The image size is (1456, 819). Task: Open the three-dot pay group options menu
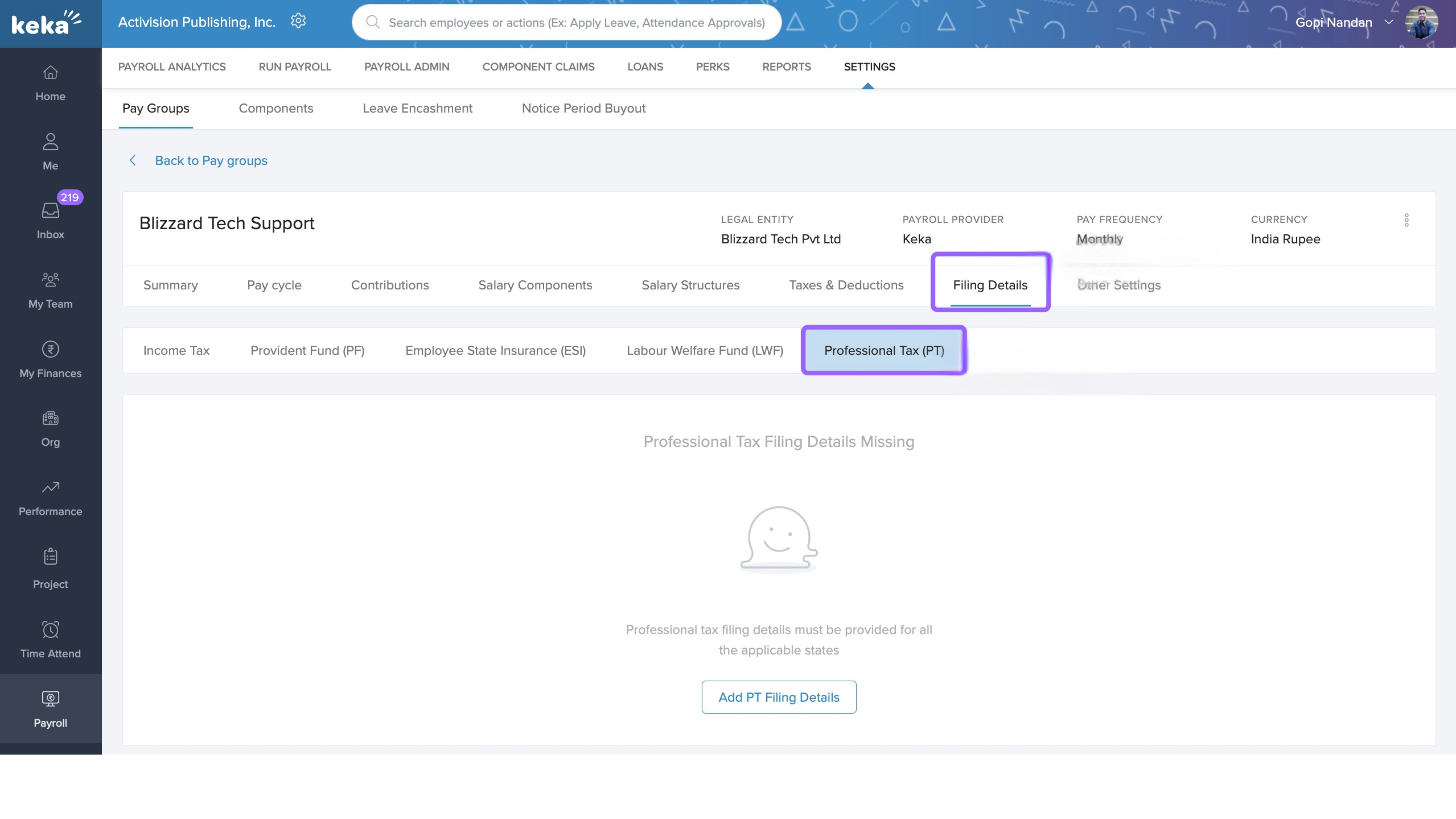pyautogui.click(x=1406, y=220)
